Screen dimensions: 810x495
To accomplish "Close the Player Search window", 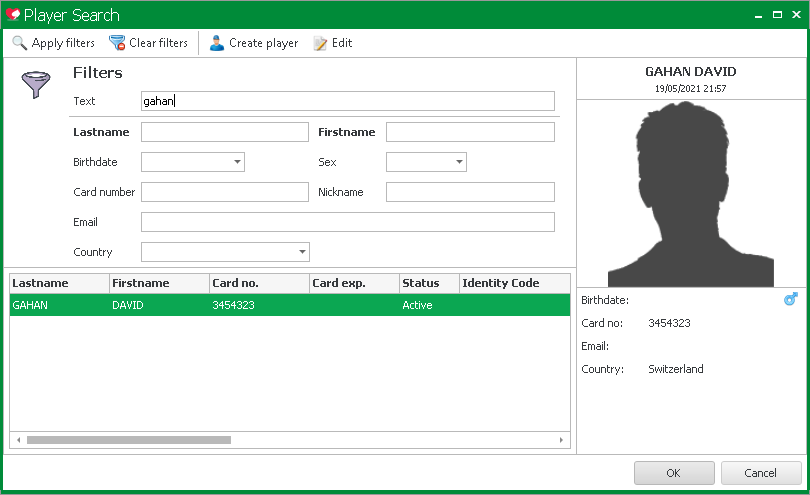I will pos(796,14).
